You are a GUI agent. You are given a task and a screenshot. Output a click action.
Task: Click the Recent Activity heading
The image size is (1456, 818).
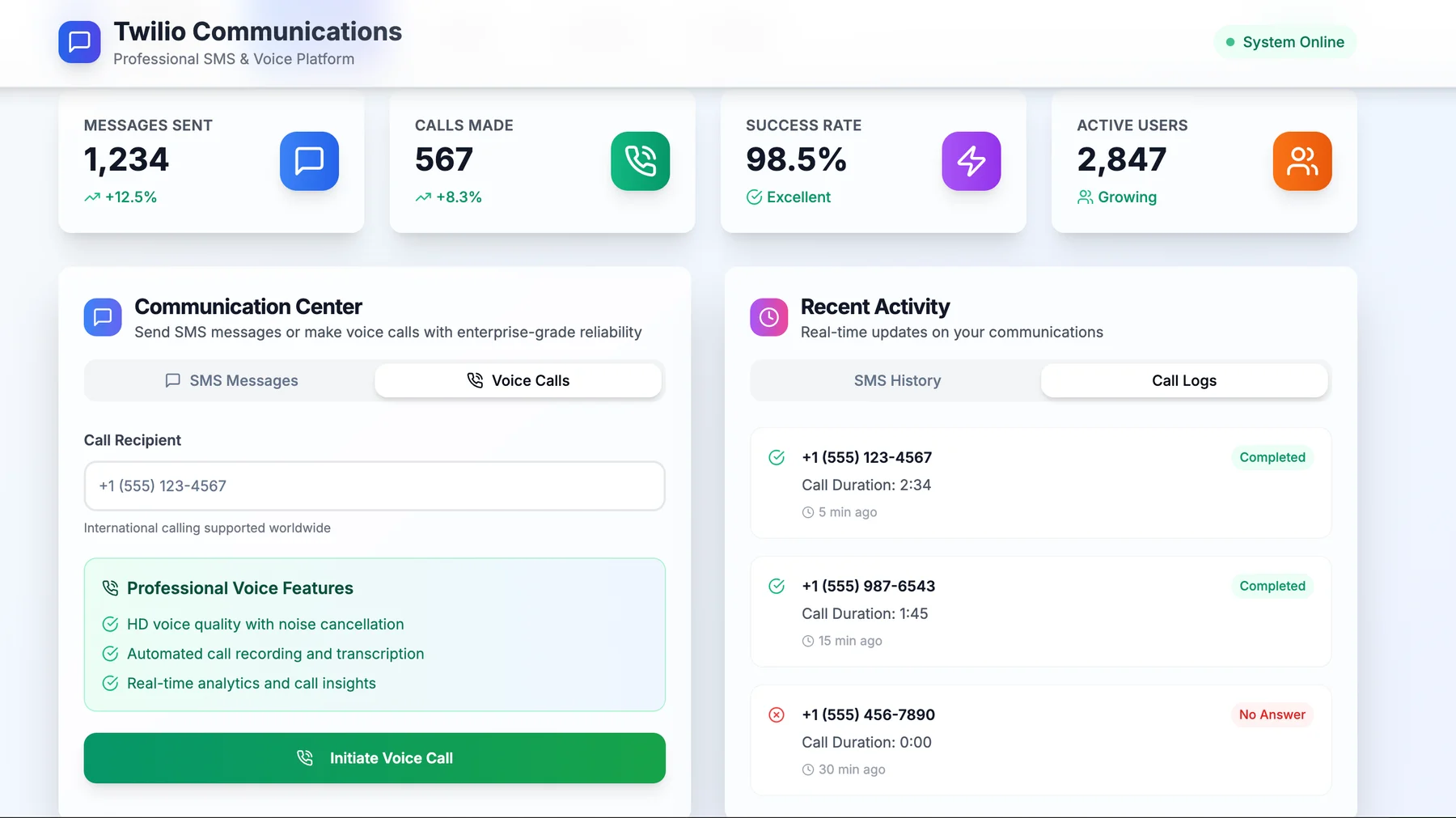[x=874, y=307]
